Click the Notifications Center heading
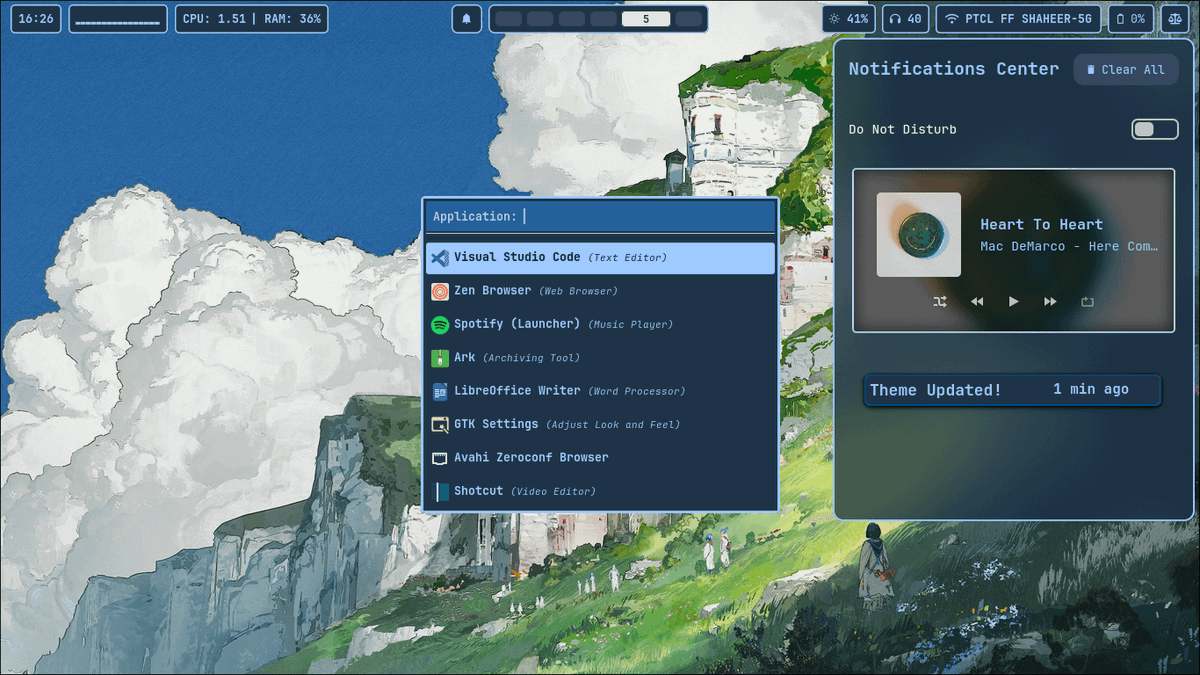 (954, 69)
